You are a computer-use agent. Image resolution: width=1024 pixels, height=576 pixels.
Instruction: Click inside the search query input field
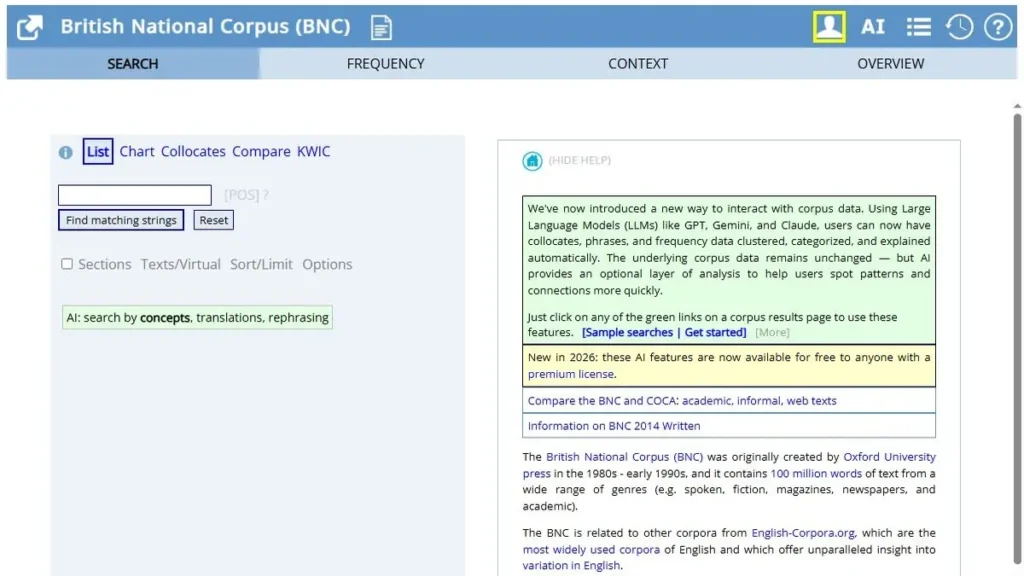tap(134, 194)
